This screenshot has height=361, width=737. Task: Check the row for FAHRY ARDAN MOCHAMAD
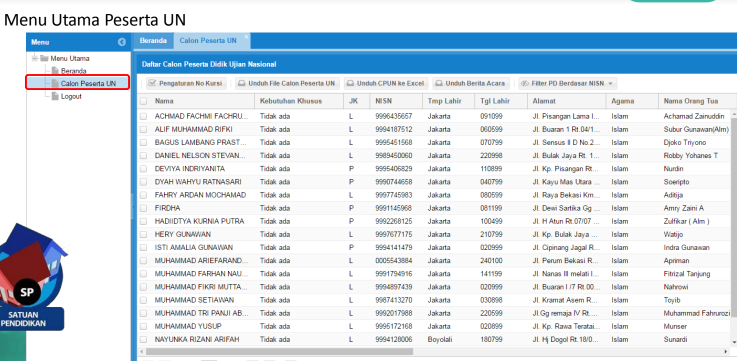(x=143, y=195)
